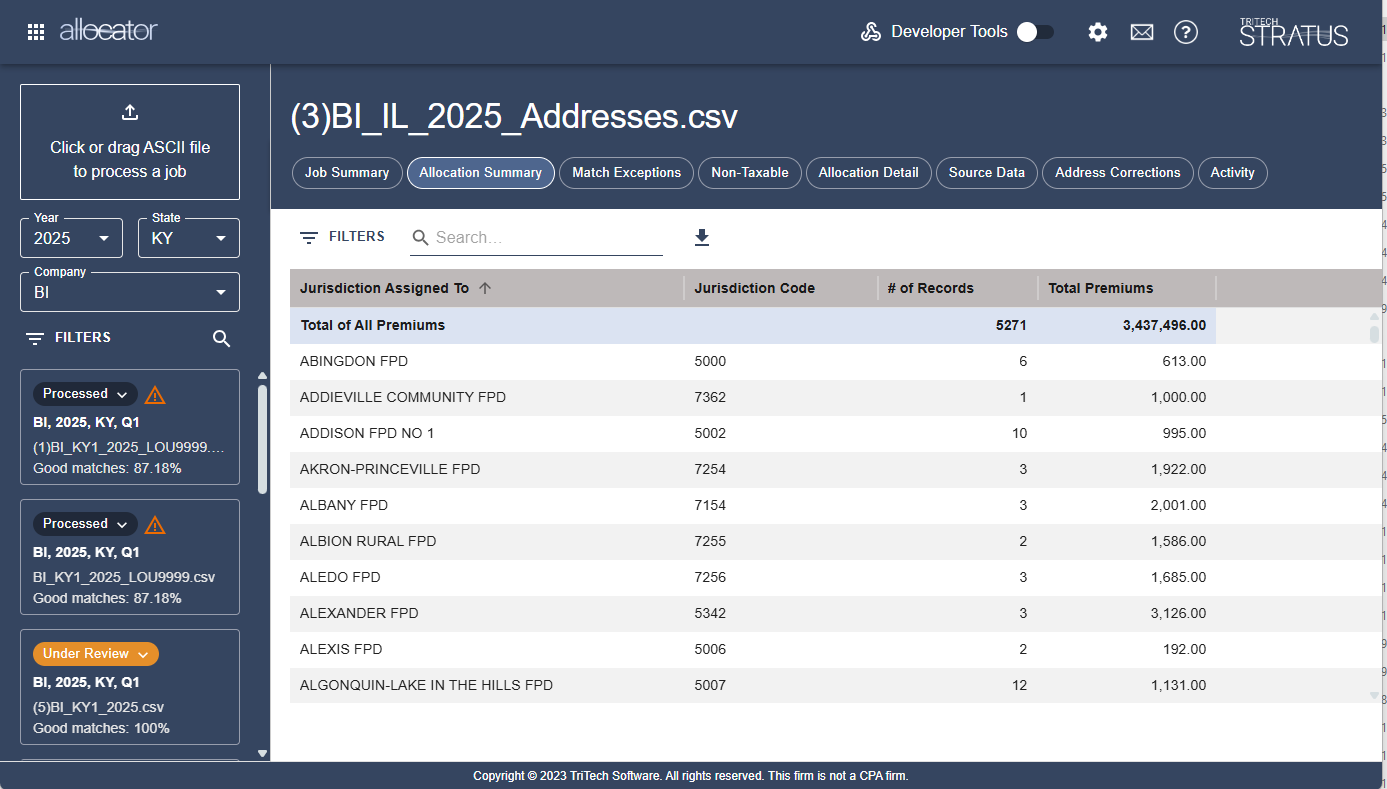Click the sort arrow on Jurisdiction Assigned To

click(485, 288)
